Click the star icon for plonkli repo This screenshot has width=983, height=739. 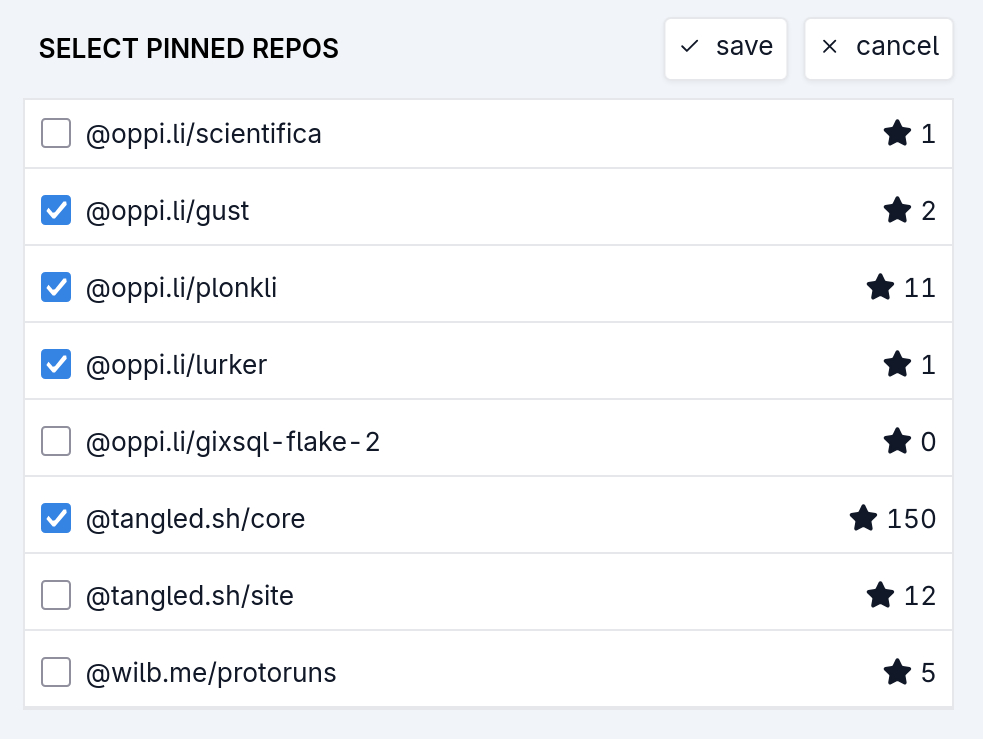coord(880,288)
